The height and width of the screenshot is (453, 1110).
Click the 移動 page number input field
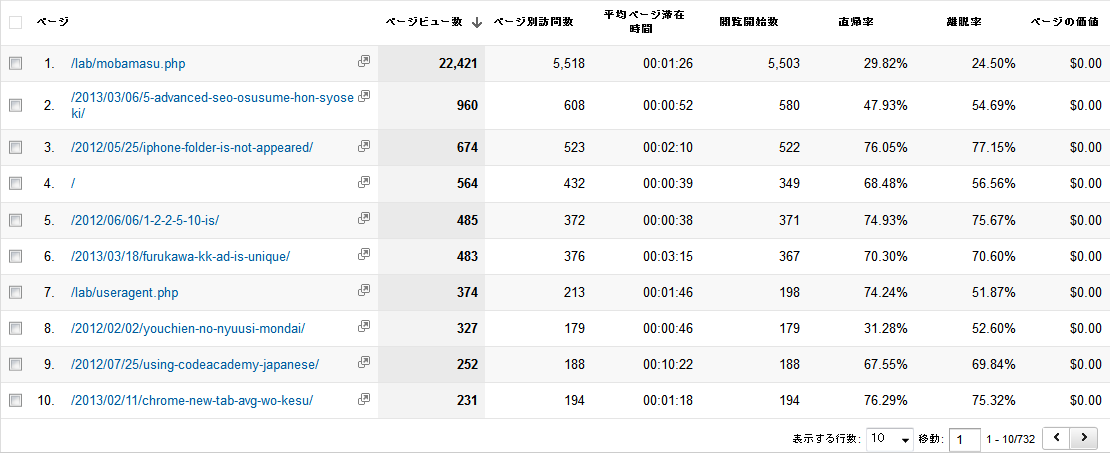pyautogui.click(x=964, y=439)
